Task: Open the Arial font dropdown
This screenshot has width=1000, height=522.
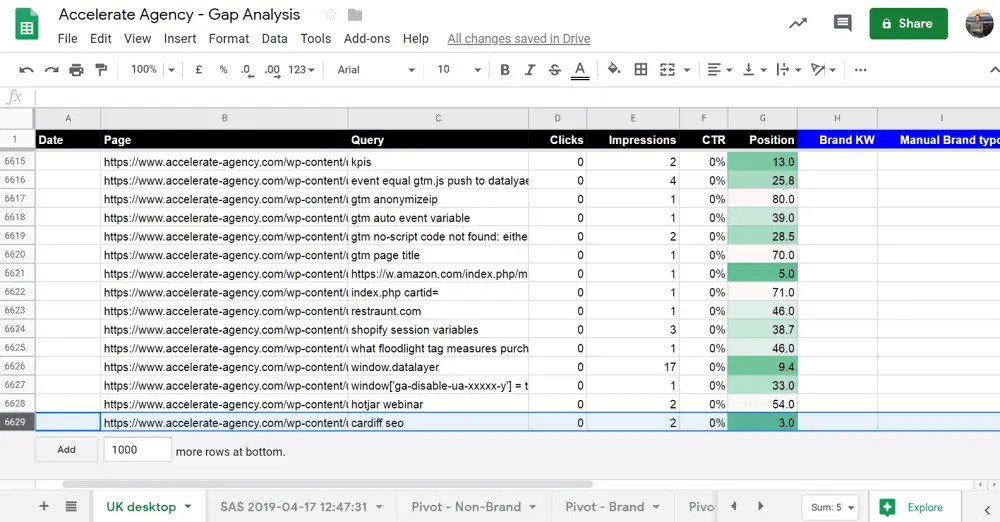Action: [376, 70]
